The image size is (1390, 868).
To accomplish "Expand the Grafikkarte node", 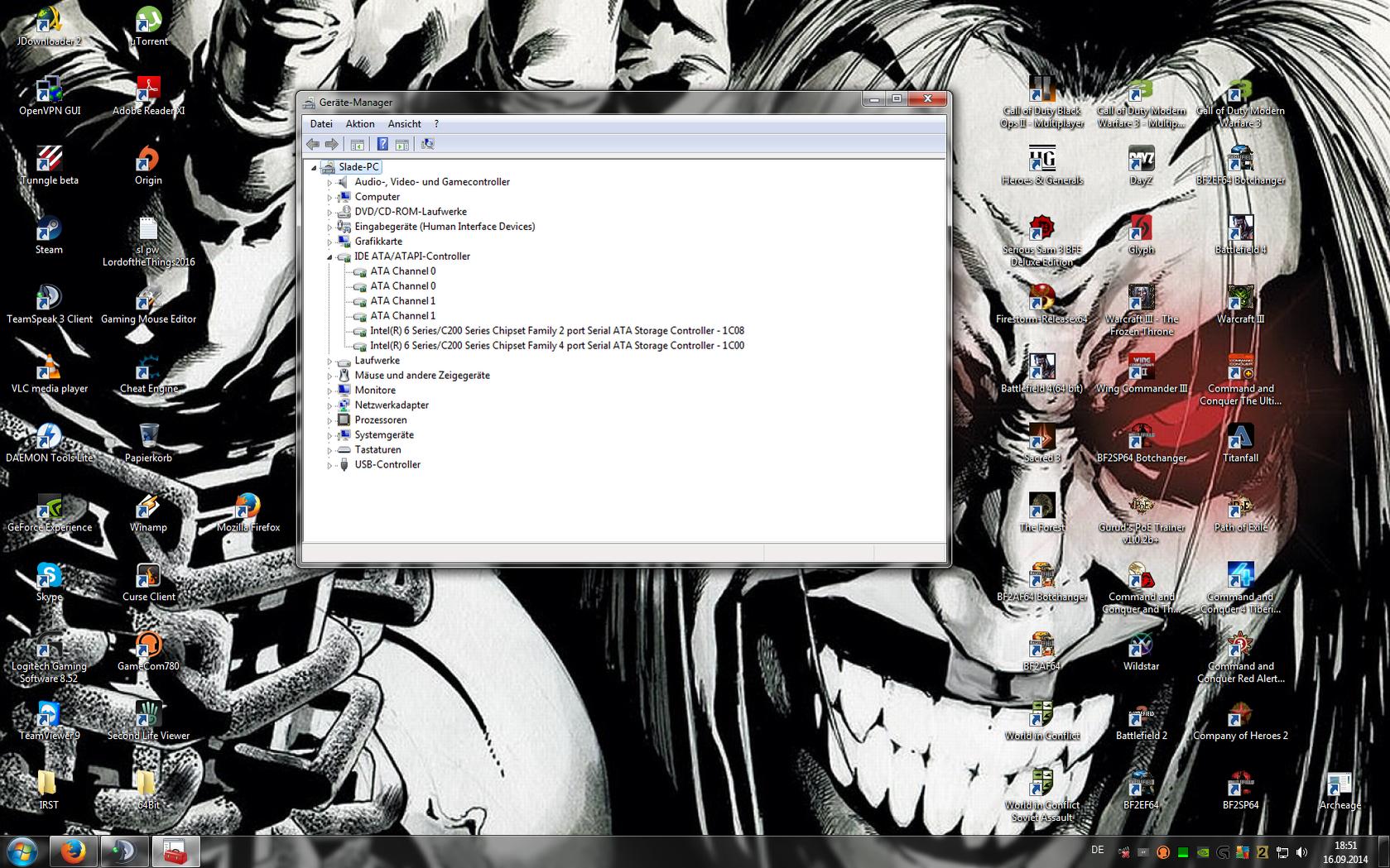I will [329, 242].
